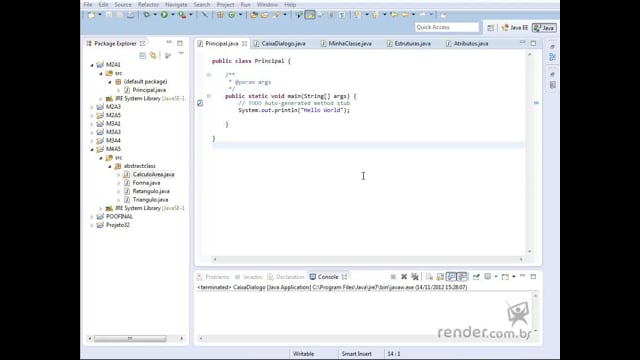Image resolution: width=640 pixels, height=360 pixels.
Task: Click Remove All Terminated Launches icon
Action: click(x=415, y=277)
